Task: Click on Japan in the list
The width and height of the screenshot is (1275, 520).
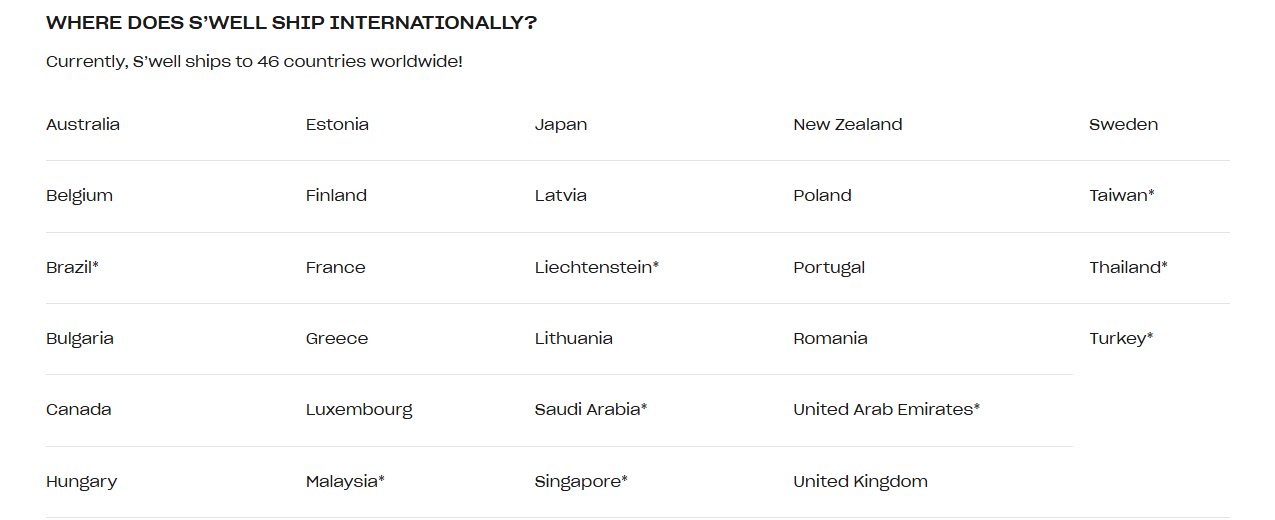Action: click(561, 125)
